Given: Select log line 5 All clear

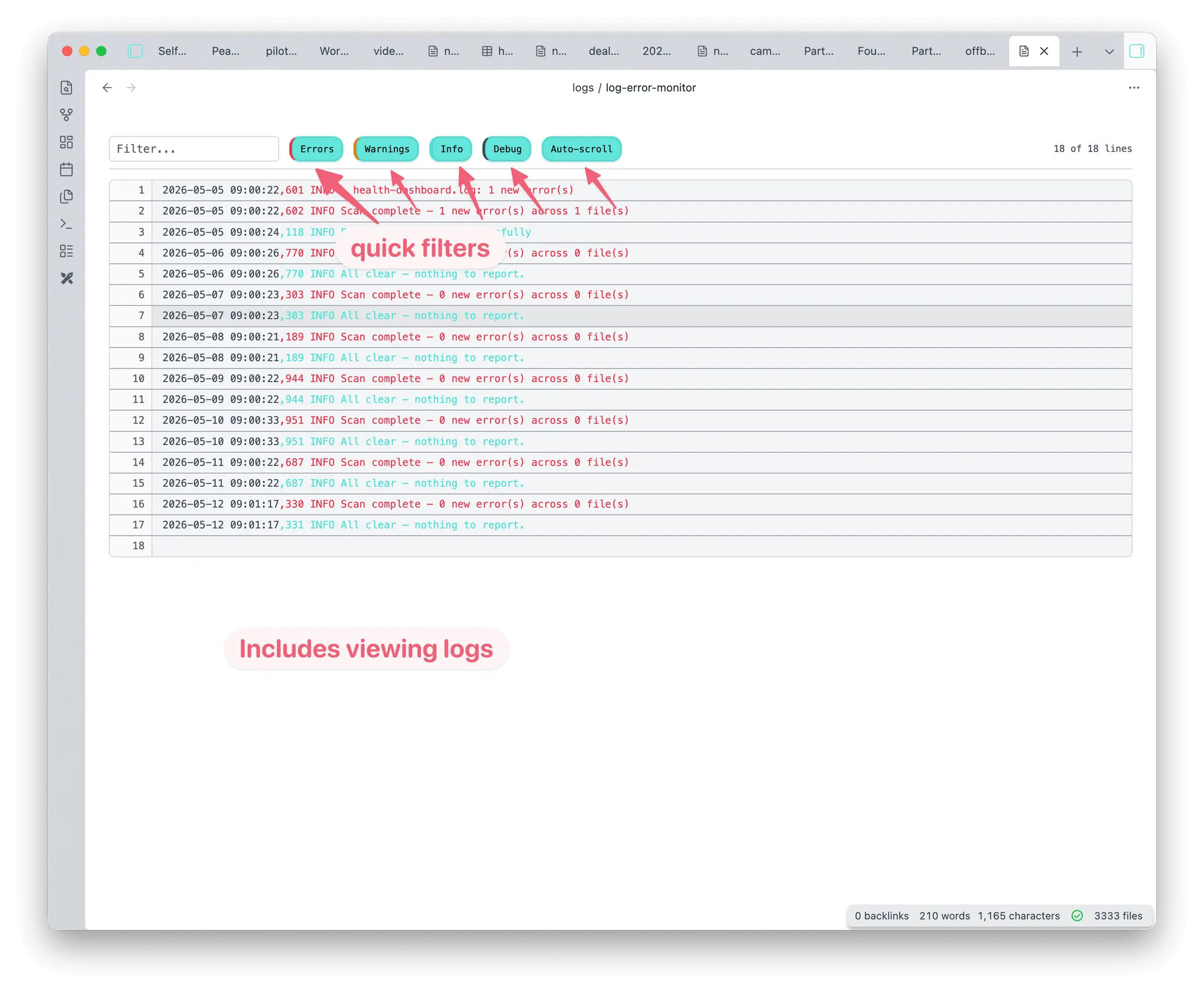Looking at the screenshot, I should coord(620,274).
